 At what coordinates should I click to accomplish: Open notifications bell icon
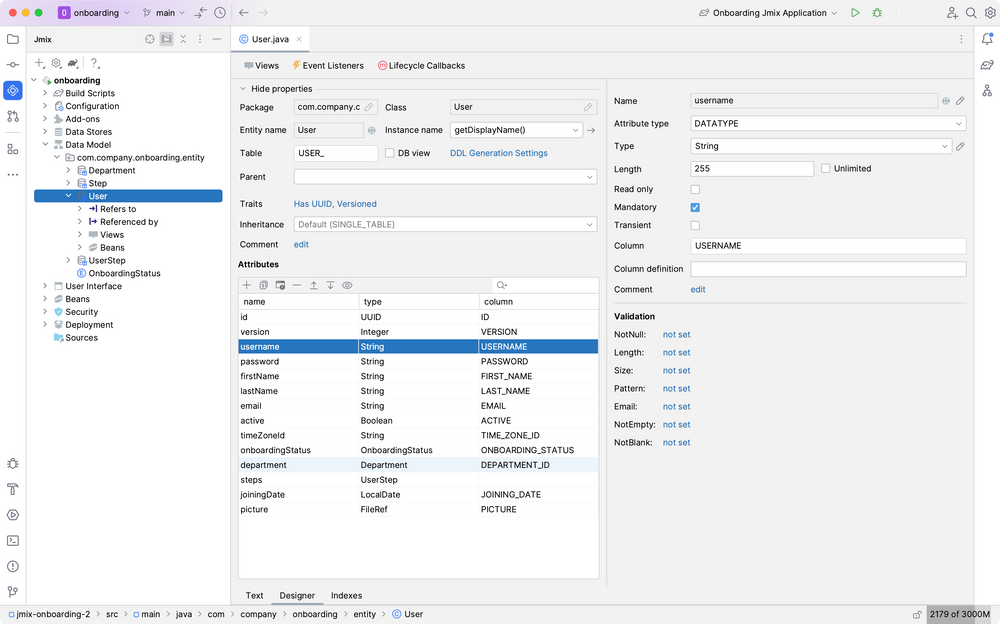coord(987,39)
